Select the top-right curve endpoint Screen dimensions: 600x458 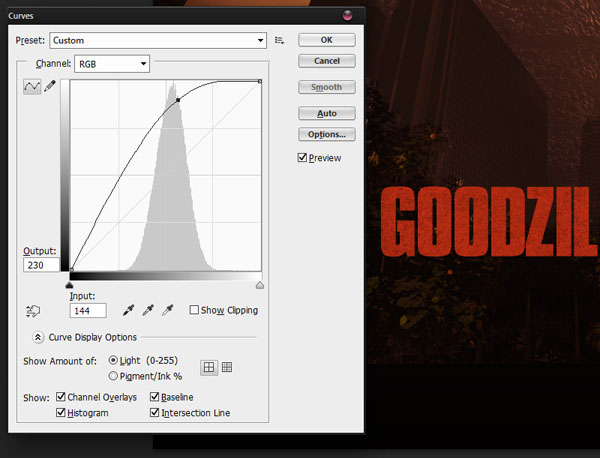(x=260, y=81)
